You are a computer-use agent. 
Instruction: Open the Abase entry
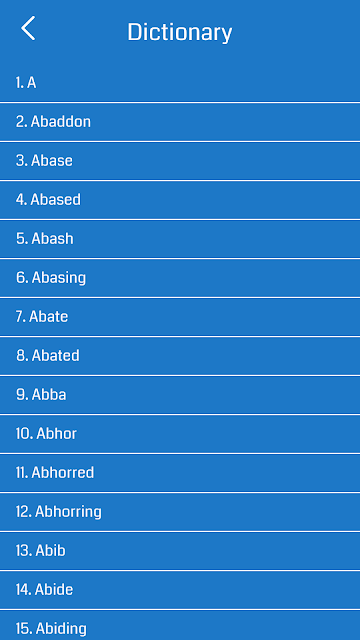point(180,161)
